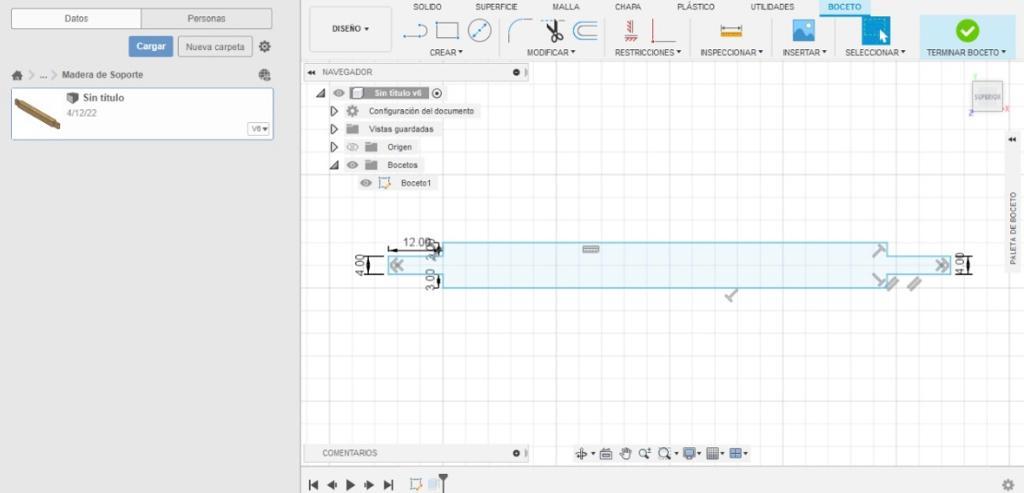Switch to the SUPERFICIE tab

click(496, 7)
